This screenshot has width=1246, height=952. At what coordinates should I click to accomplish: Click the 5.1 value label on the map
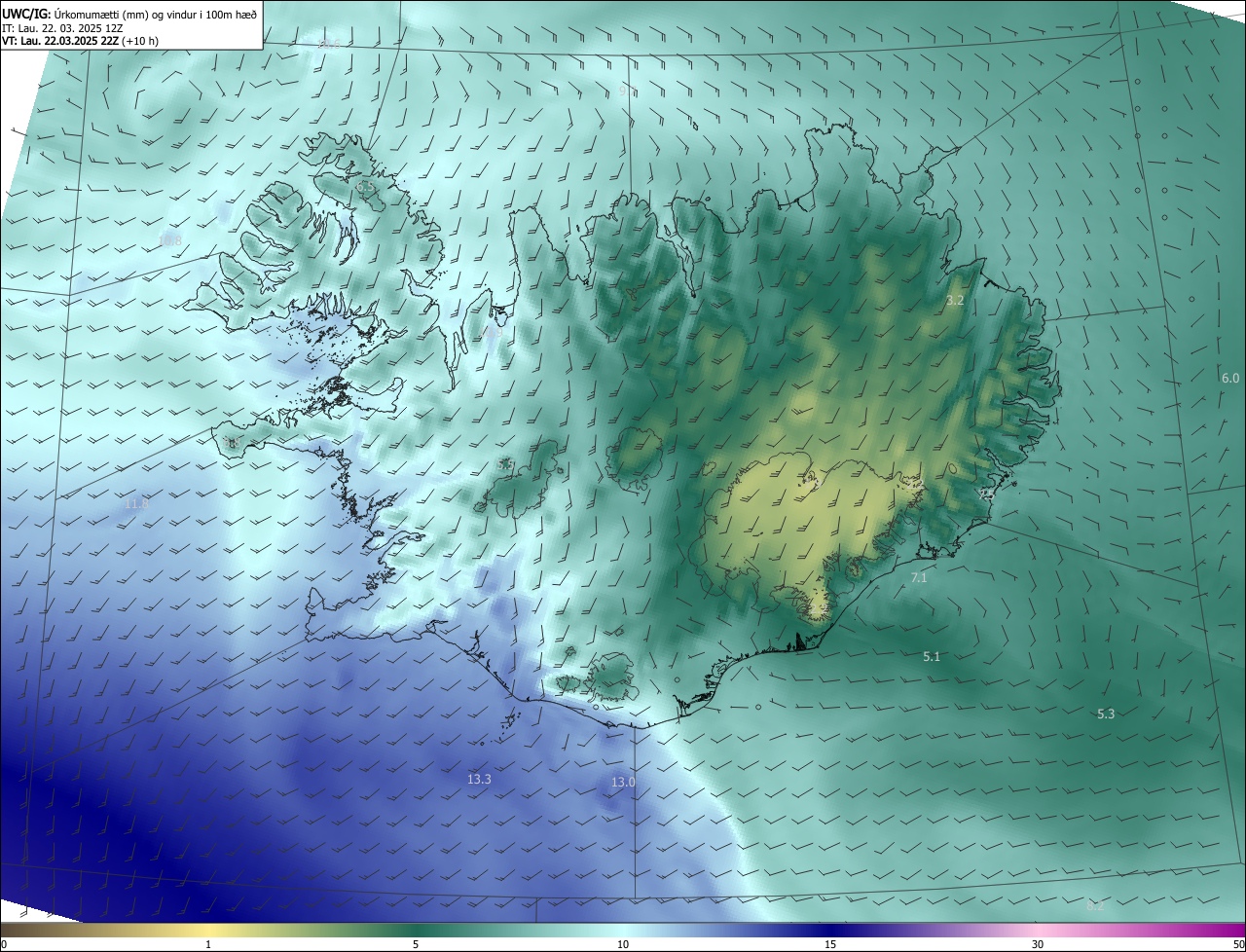click(x=932, y=657)
